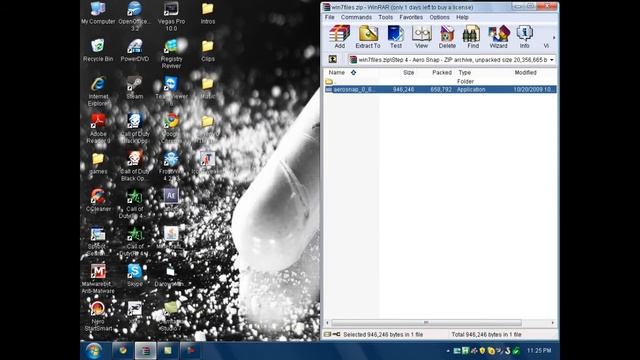Click the Add button in WinRAR toolbar
This screenshot has width=640, height=360.
coord(339,37)
